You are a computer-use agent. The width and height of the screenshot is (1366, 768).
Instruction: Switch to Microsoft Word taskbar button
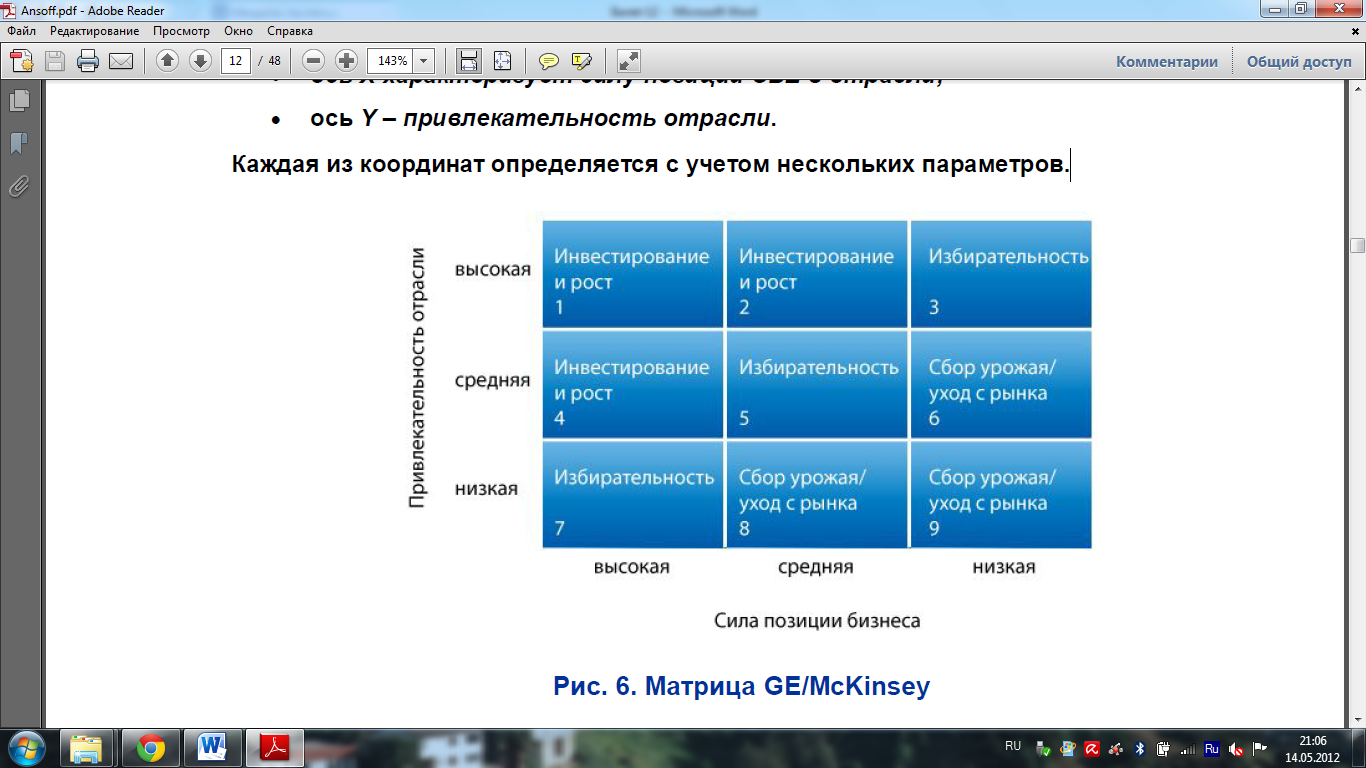click(213, 748)
